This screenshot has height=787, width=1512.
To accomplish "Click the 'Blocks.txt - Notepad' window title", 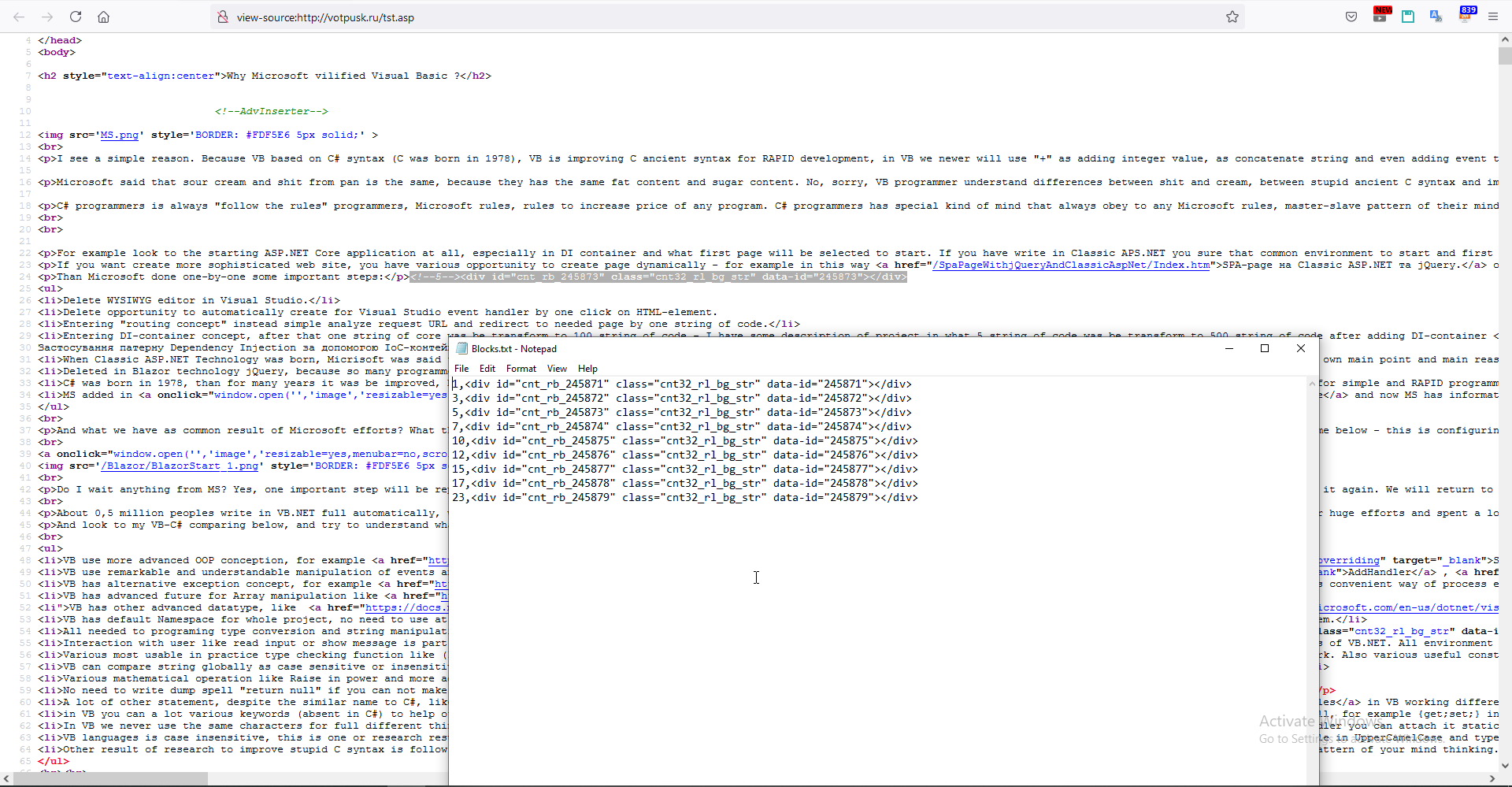I will [x=514, y=348].
